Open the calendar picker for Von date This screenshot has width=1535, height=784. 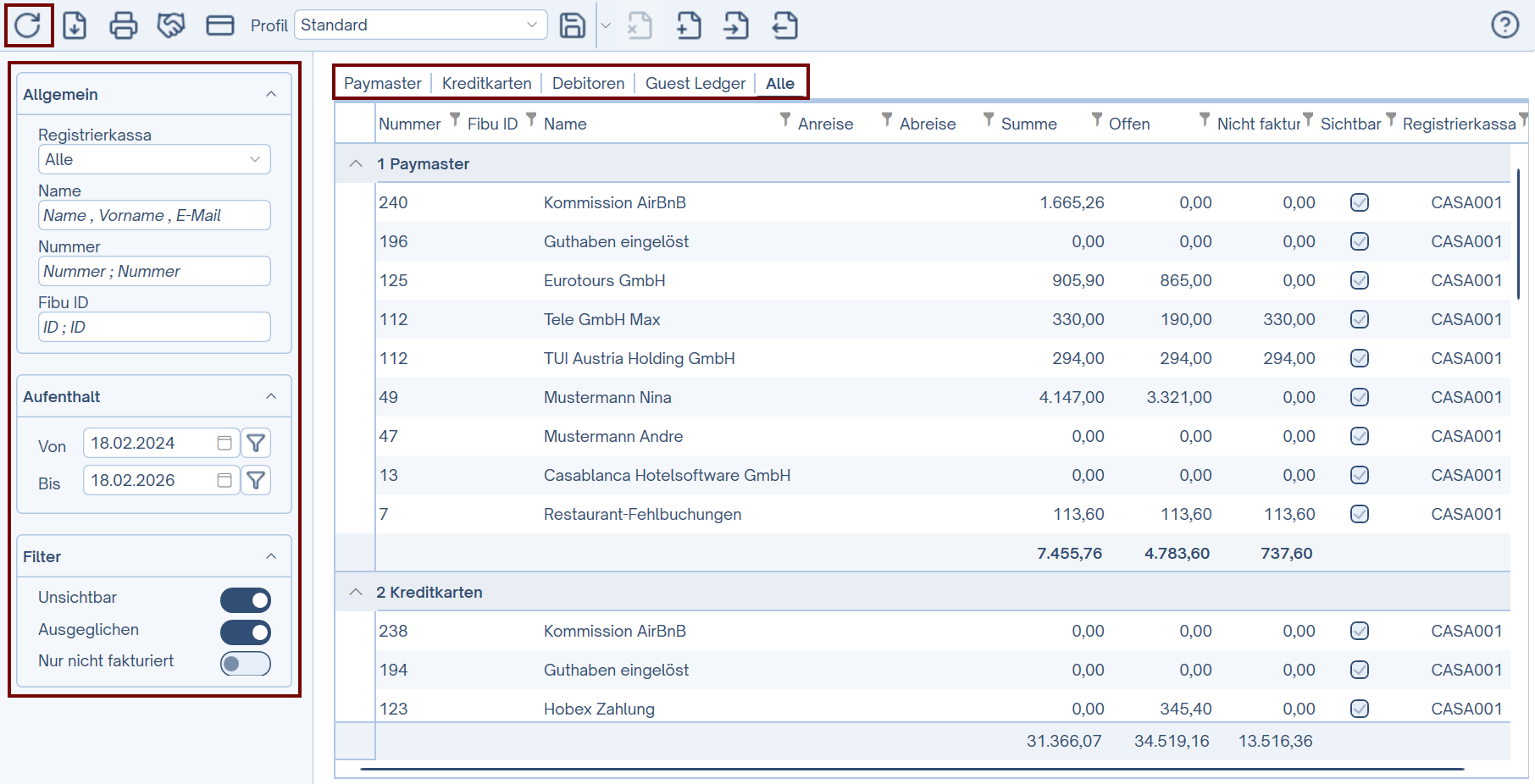[224, 443]
